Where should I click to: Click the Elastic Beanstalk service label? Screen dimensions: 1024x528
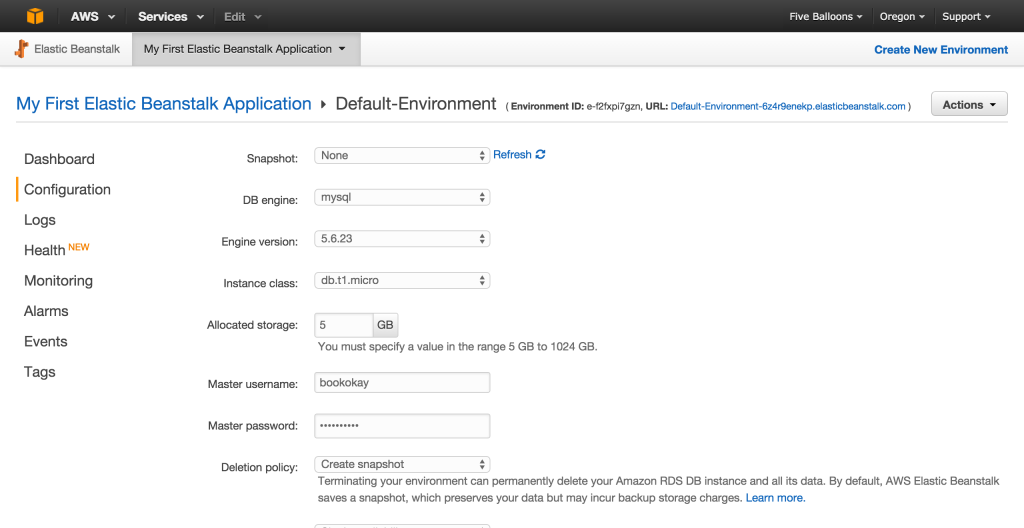pos(77,49)
